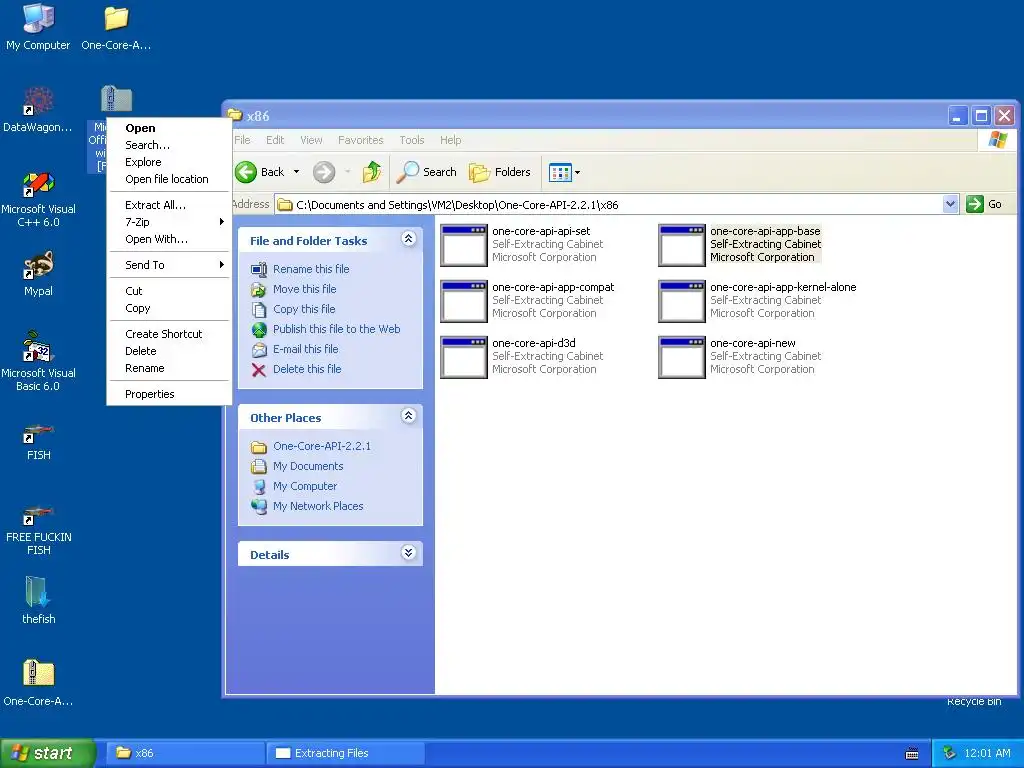Image resolution: width=1024 pixels, height=768 pixels.
Task: Select one-core-api-d3d file
Action: click(x=522, y=357)
